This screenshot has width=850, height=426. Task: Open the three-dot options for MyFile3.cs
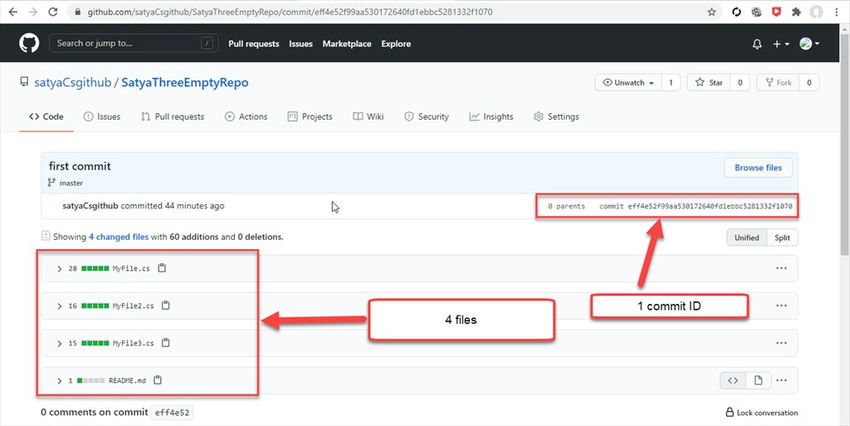point(781,343)
